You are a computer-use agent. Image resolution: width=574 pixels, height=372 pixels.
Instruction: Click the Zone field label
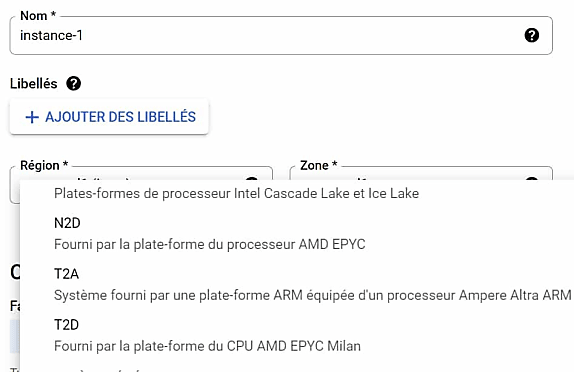(x=318, y=165)
